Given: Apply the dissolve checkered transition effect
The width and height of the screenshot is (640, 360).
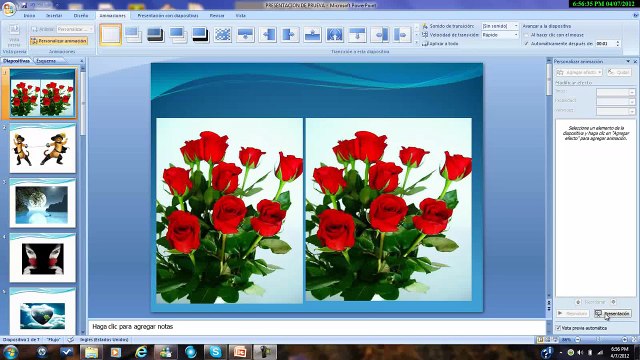Looking at the screenshot, I should click(x=223, y=35).
